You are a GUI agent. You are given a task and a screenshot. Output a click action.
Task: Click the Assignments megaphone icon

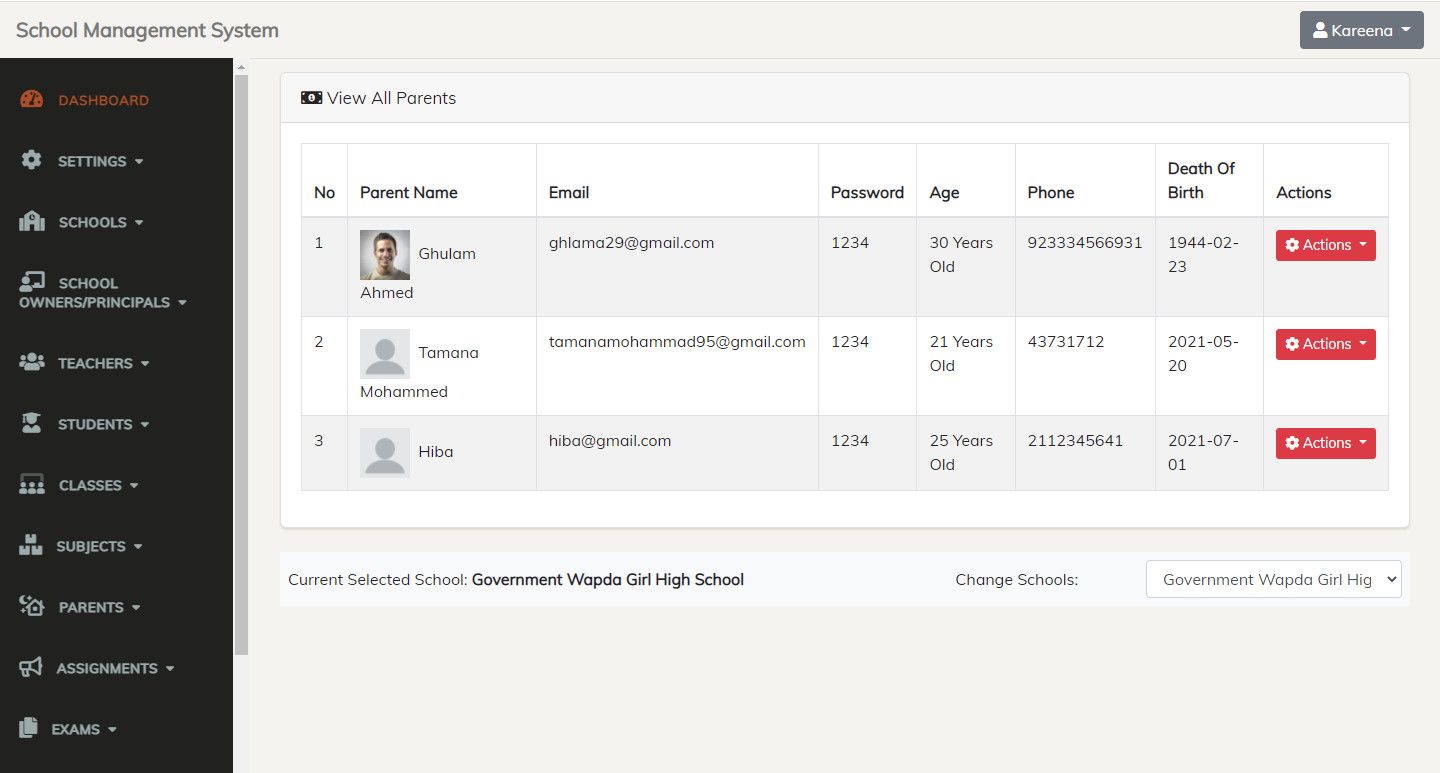tap(31, 667)
